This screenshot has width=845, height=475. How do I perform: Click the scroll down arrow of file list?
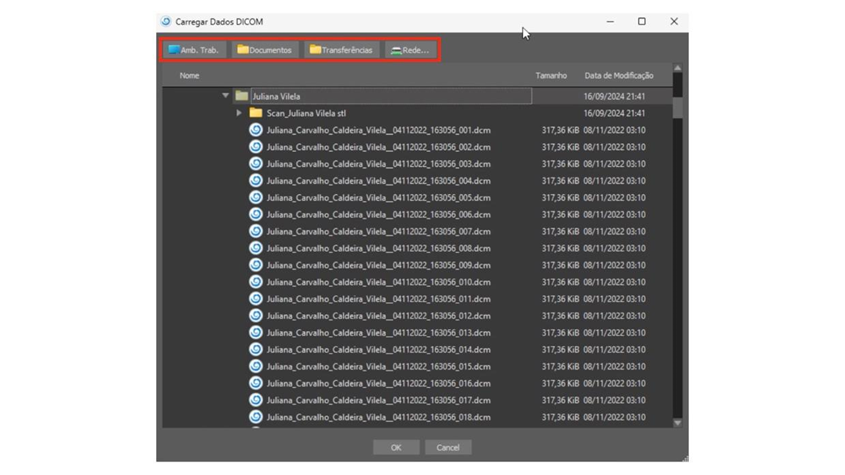coord(677,423)
